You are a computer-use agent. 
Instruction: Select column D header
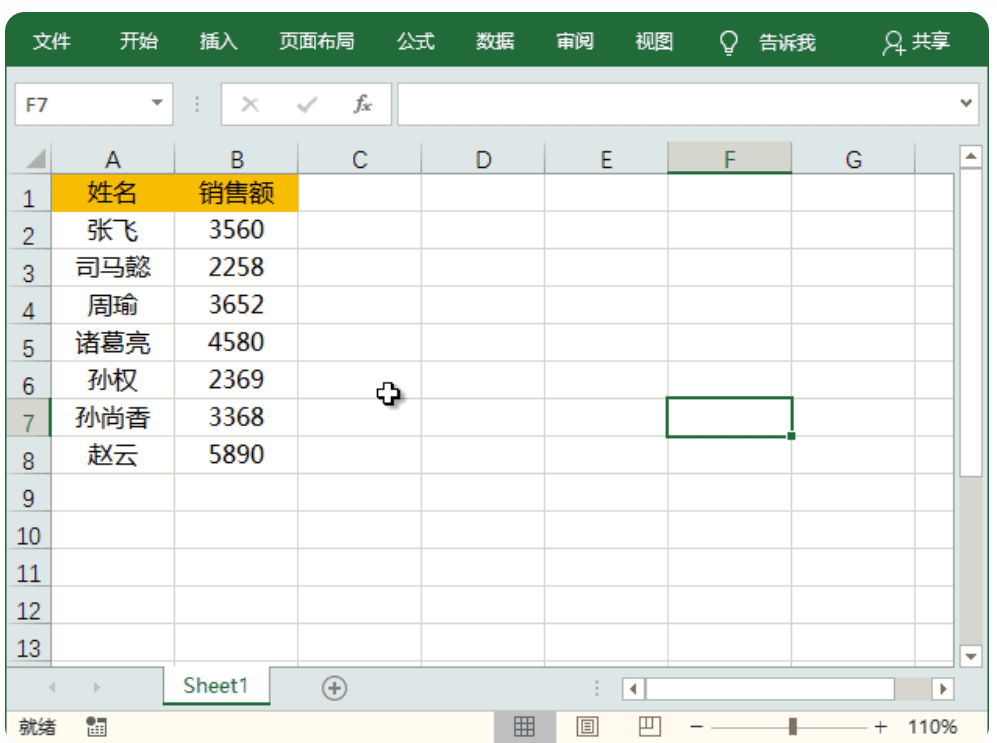click(483, 159)
